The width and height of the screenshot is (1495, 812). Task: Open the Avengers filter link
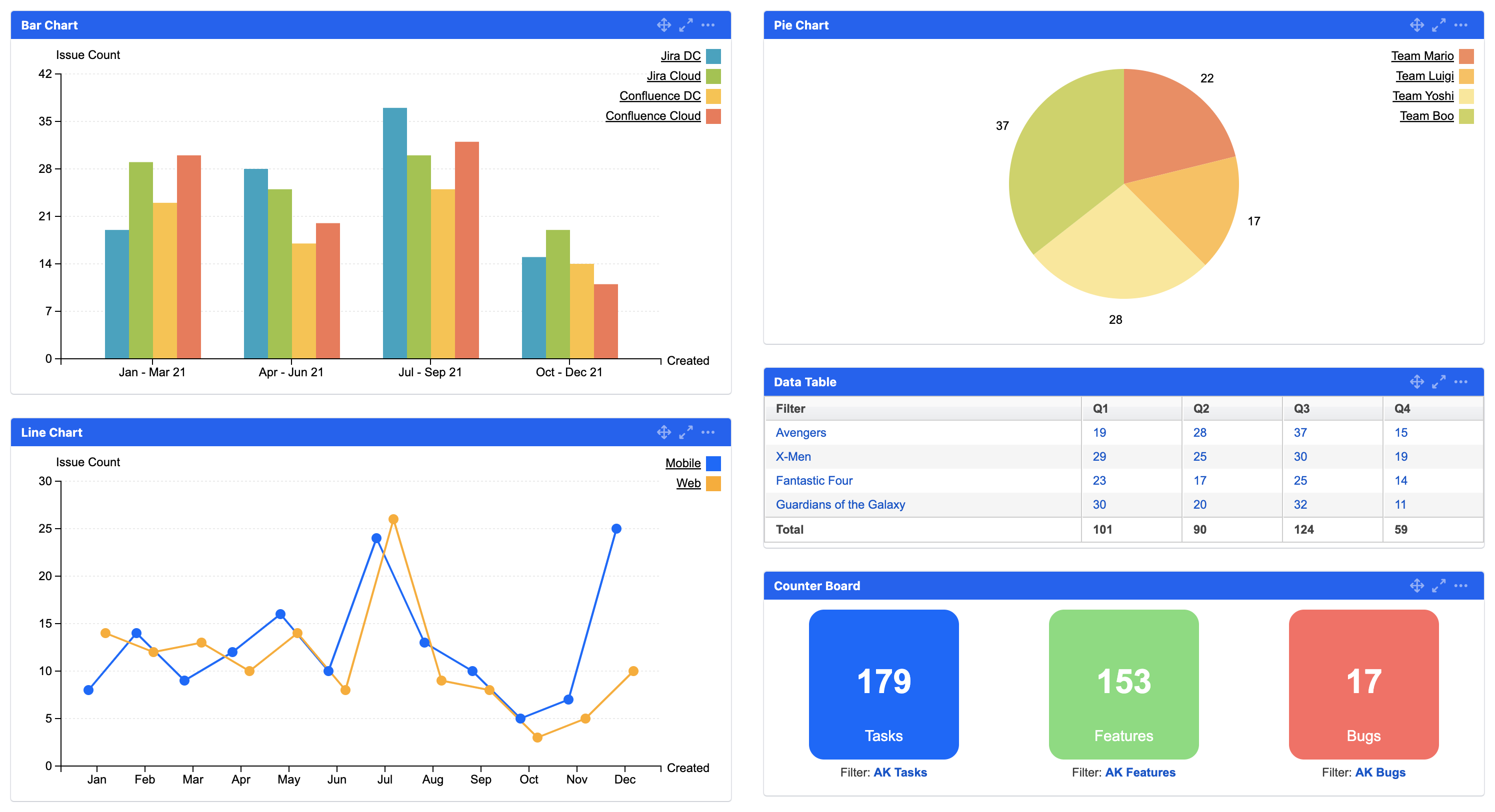801,432
